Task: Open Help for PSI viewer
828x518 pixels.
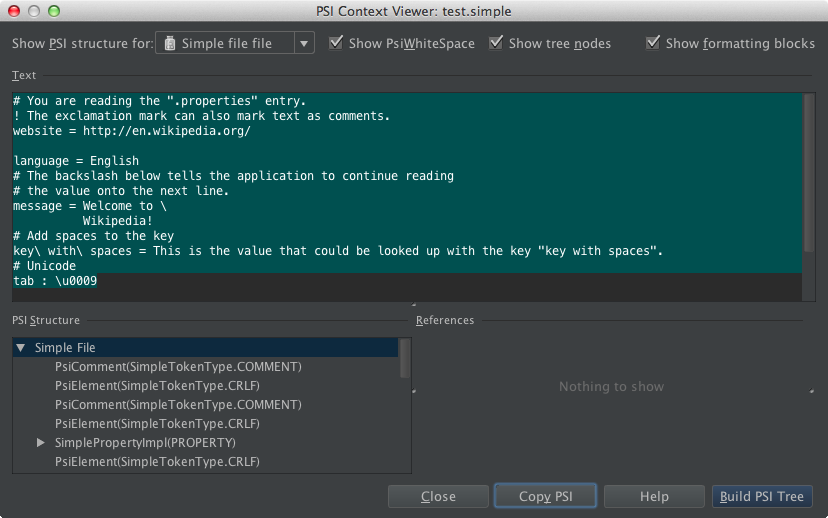Action: click(653, 496)
